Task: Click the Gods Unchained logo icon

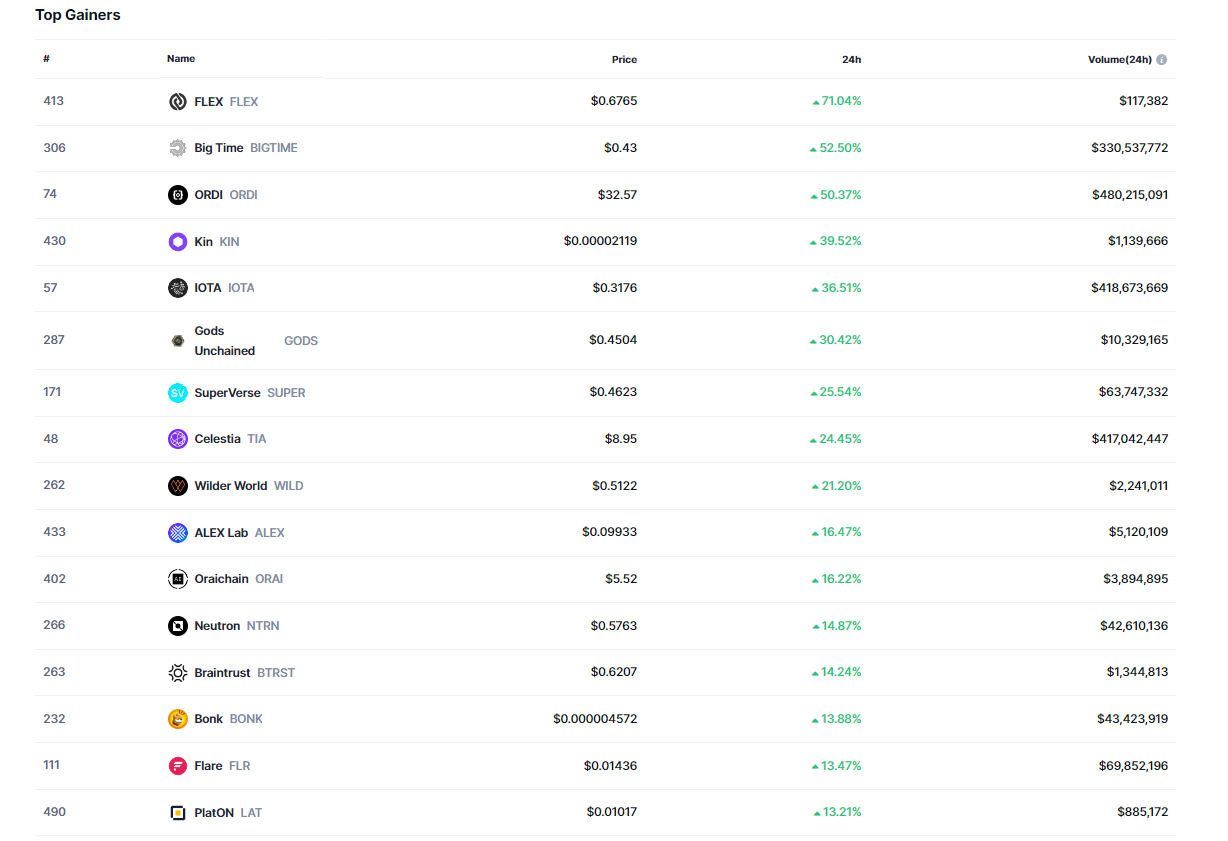Action: (178, 341)
